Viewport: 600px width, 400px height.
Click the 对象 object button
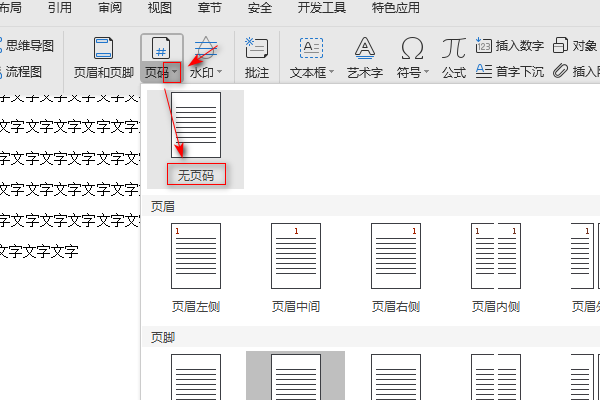(x=575, y=46)
